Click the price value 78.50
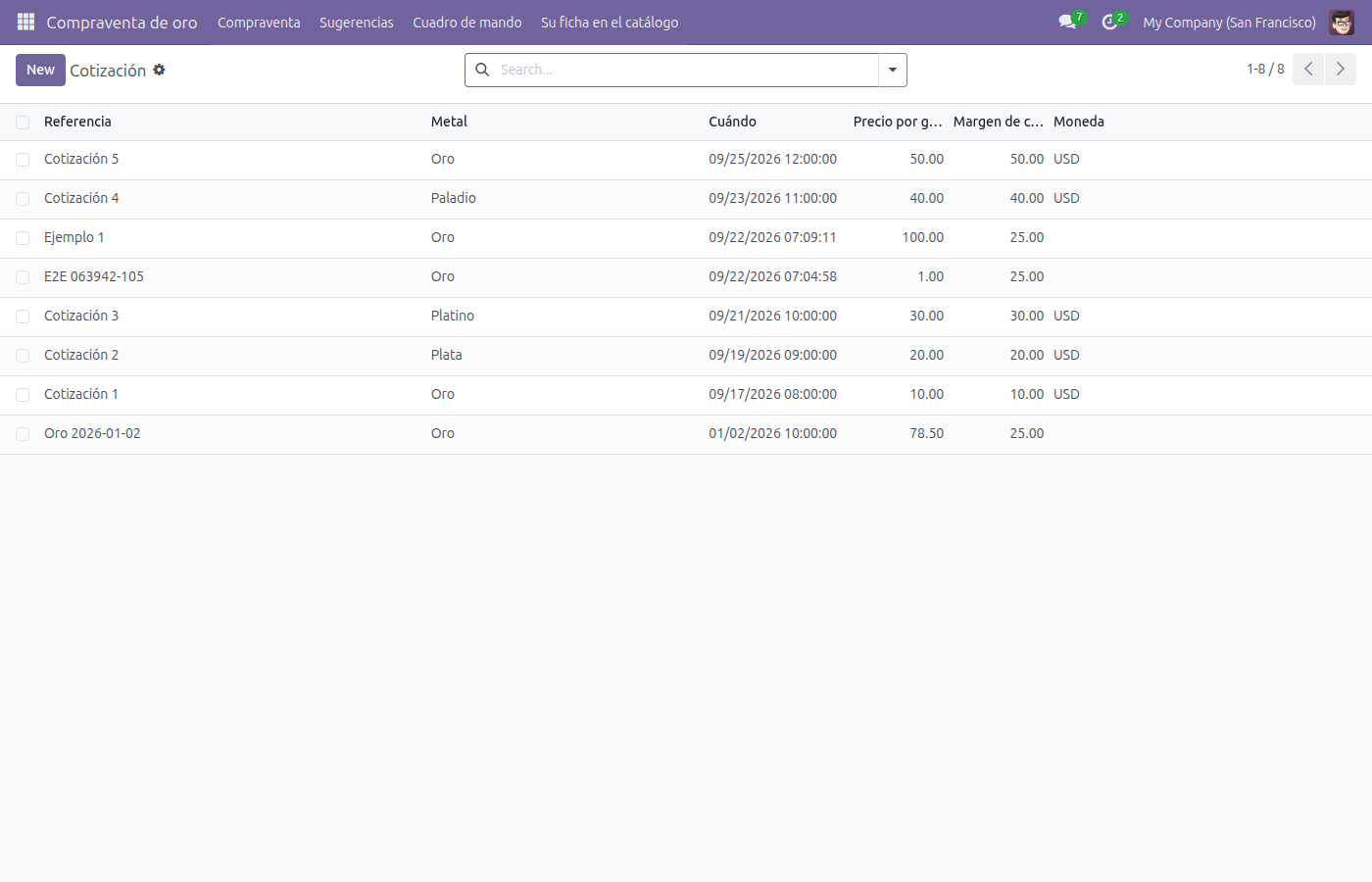The image size is (1372, 882). (926, 433)
